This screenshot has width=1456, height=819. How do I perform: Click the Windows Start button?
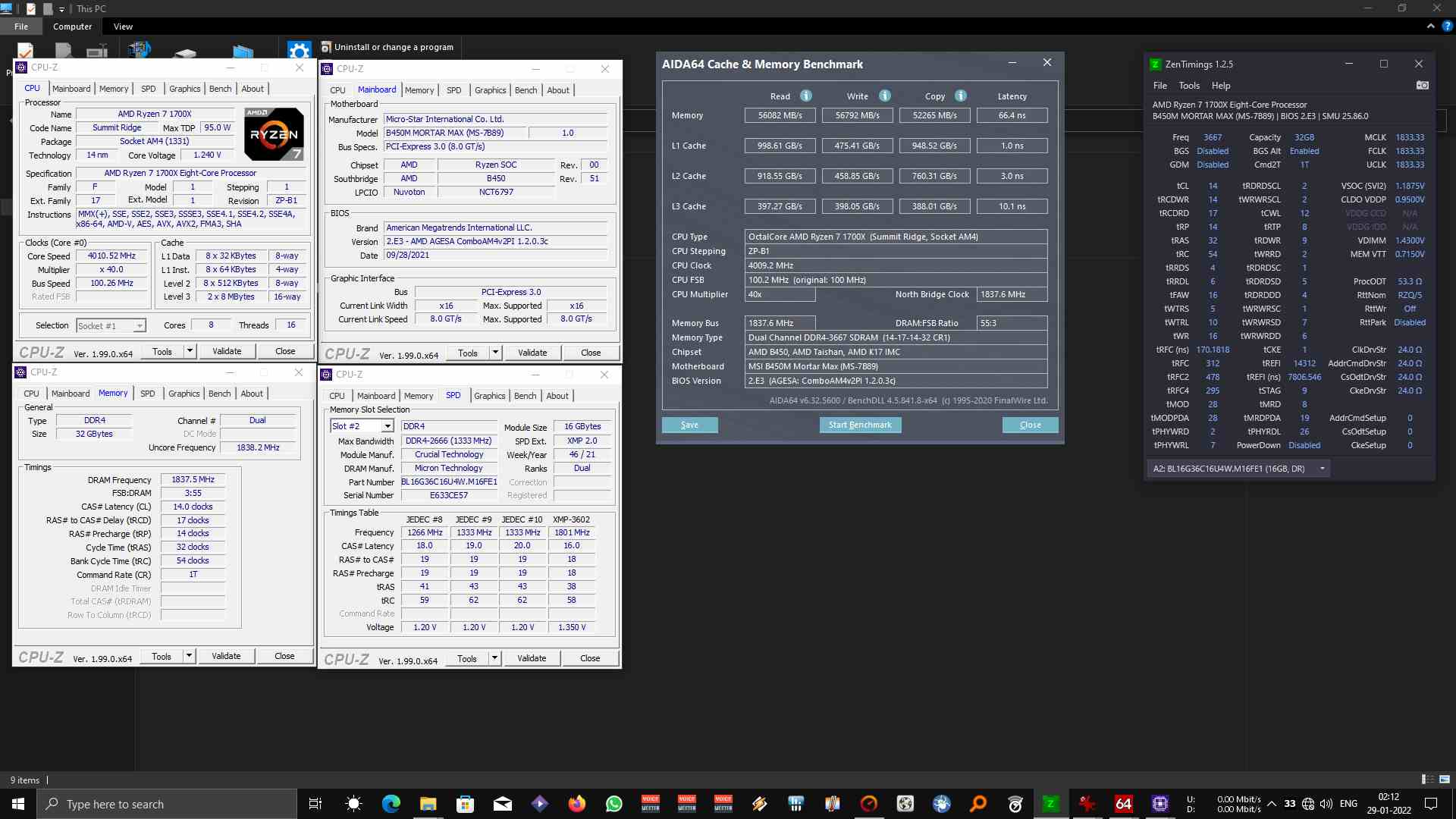pyautogui.click(x=18, y=804)
